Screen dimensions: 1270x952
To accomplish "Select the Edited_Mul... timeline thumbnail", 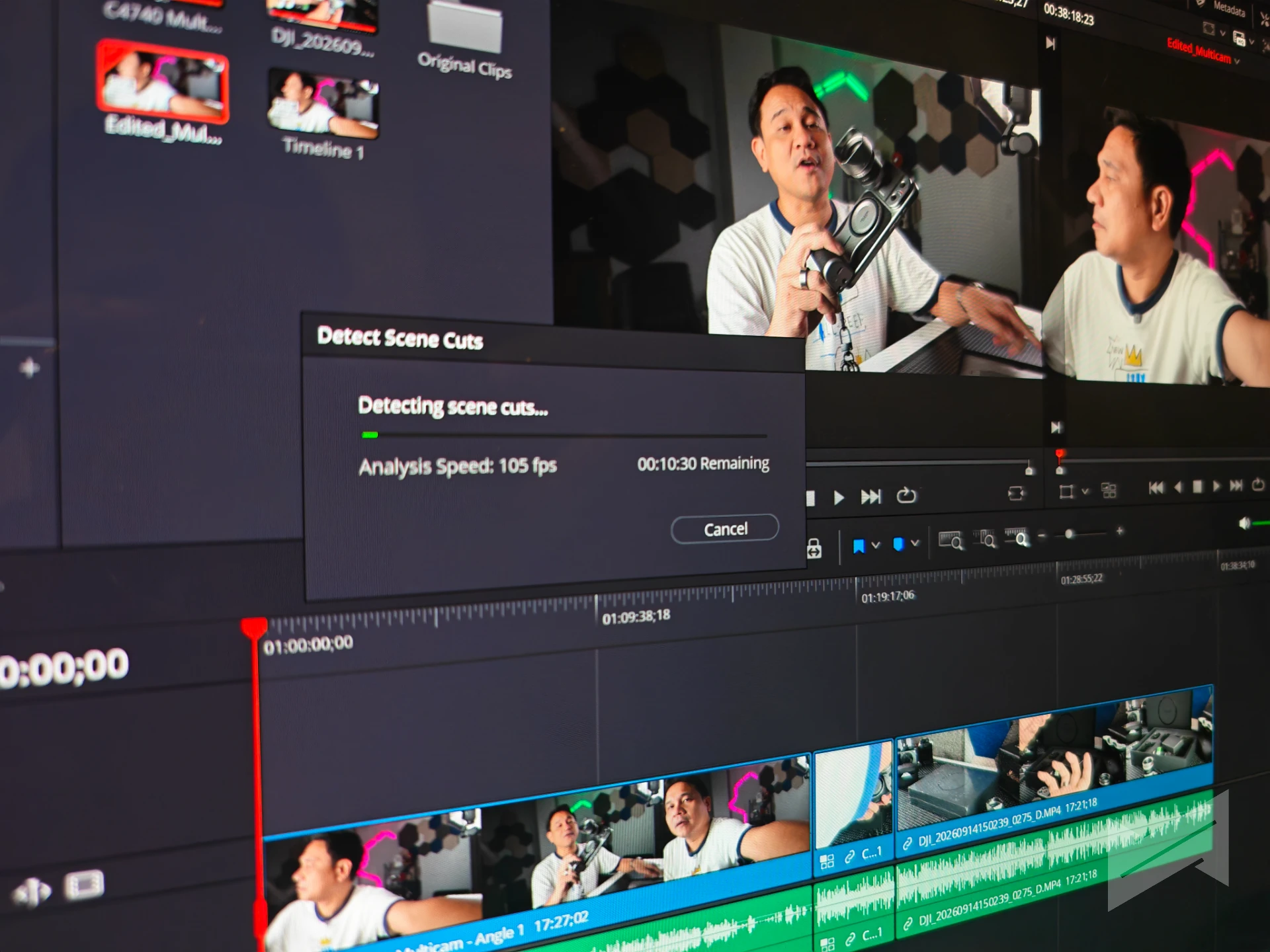I will (163, 82).
